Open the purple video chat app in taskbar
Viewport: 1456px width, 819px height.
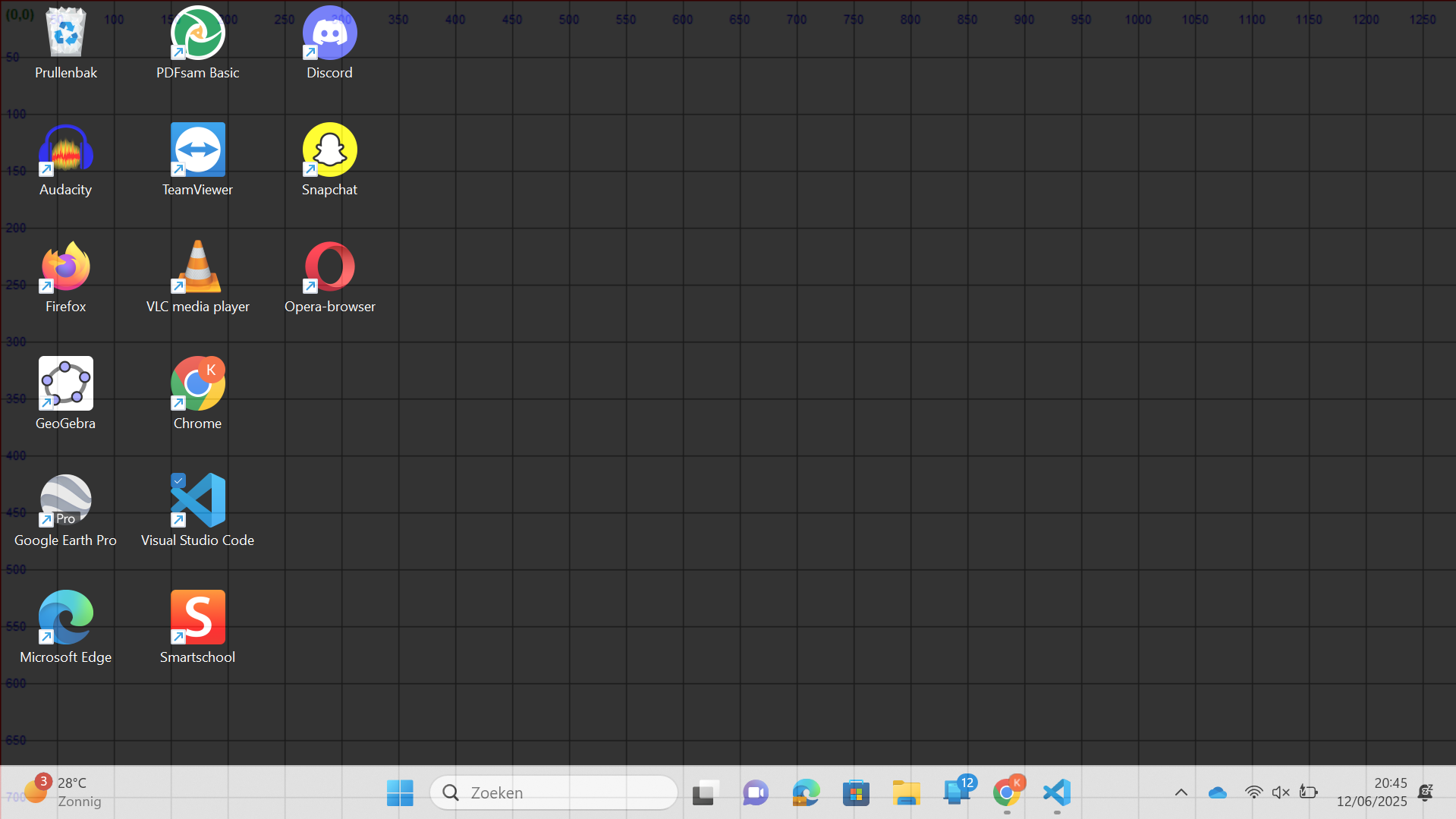pos(756,793)
